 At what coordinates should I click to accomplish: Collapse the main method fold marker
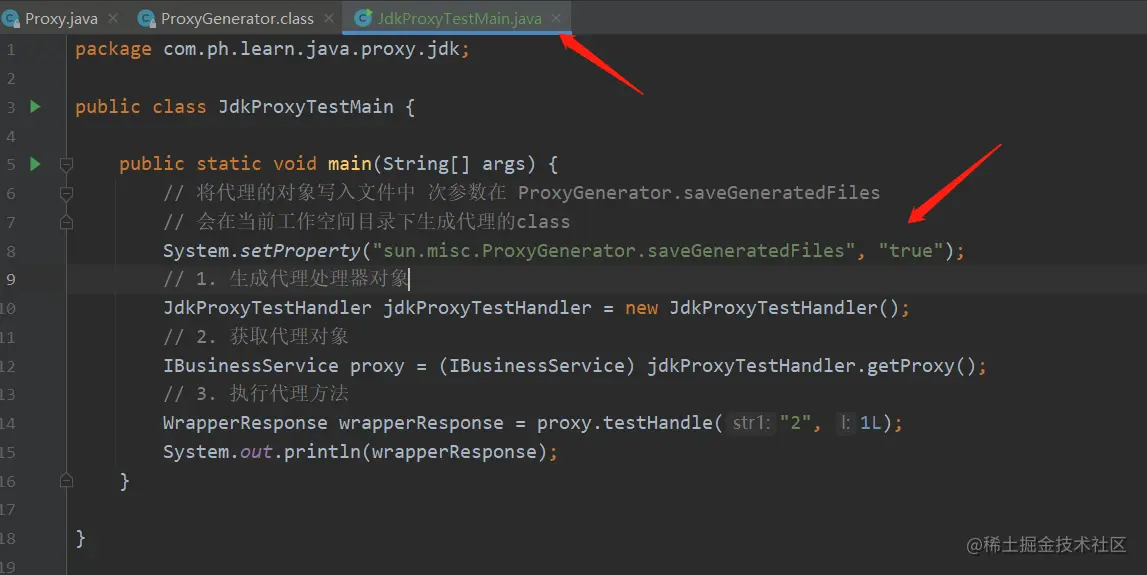click(x=66, y=165)
